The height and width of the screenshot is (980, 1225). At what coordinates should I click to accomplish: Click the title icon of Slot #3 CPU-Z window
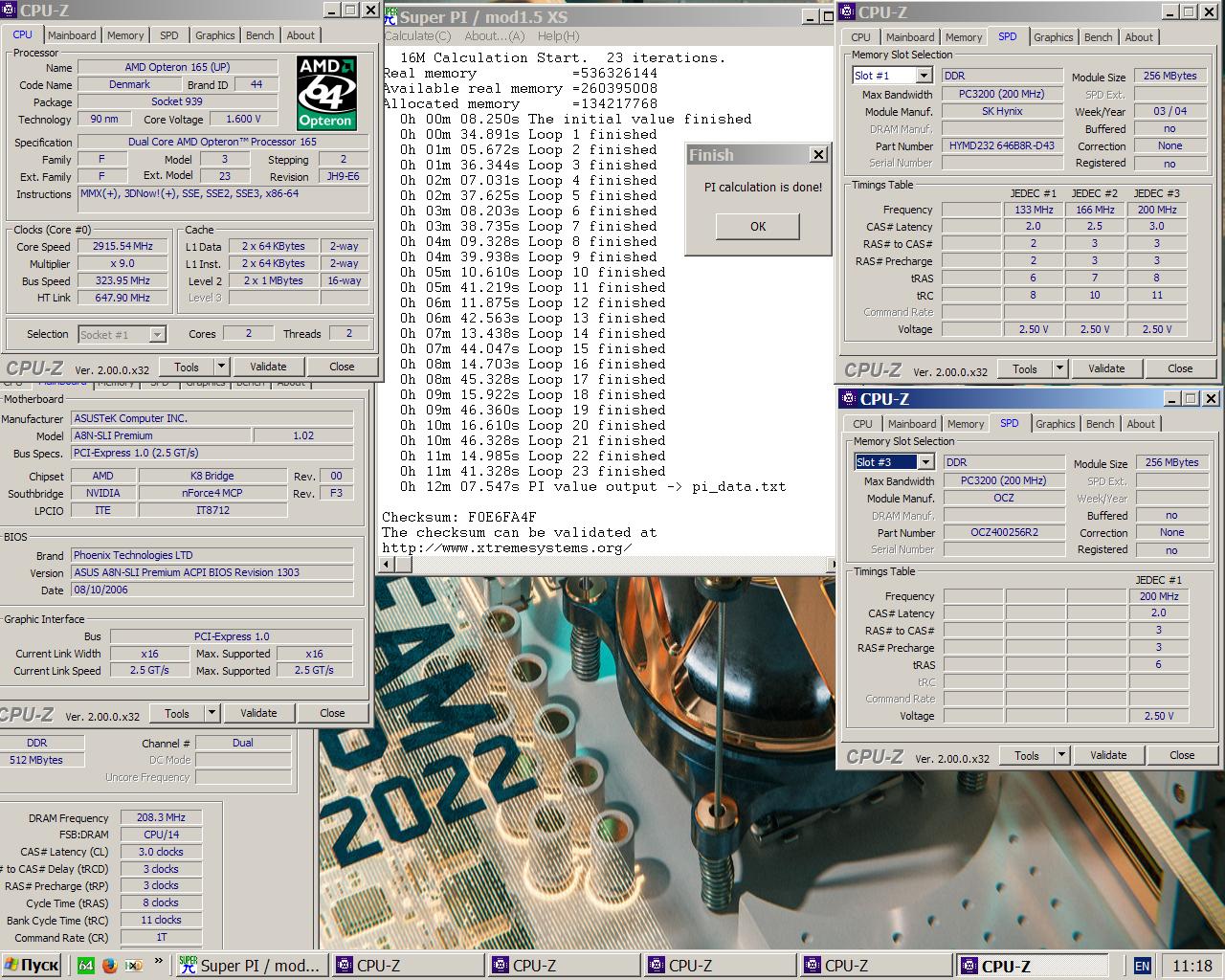click(848, 399)
